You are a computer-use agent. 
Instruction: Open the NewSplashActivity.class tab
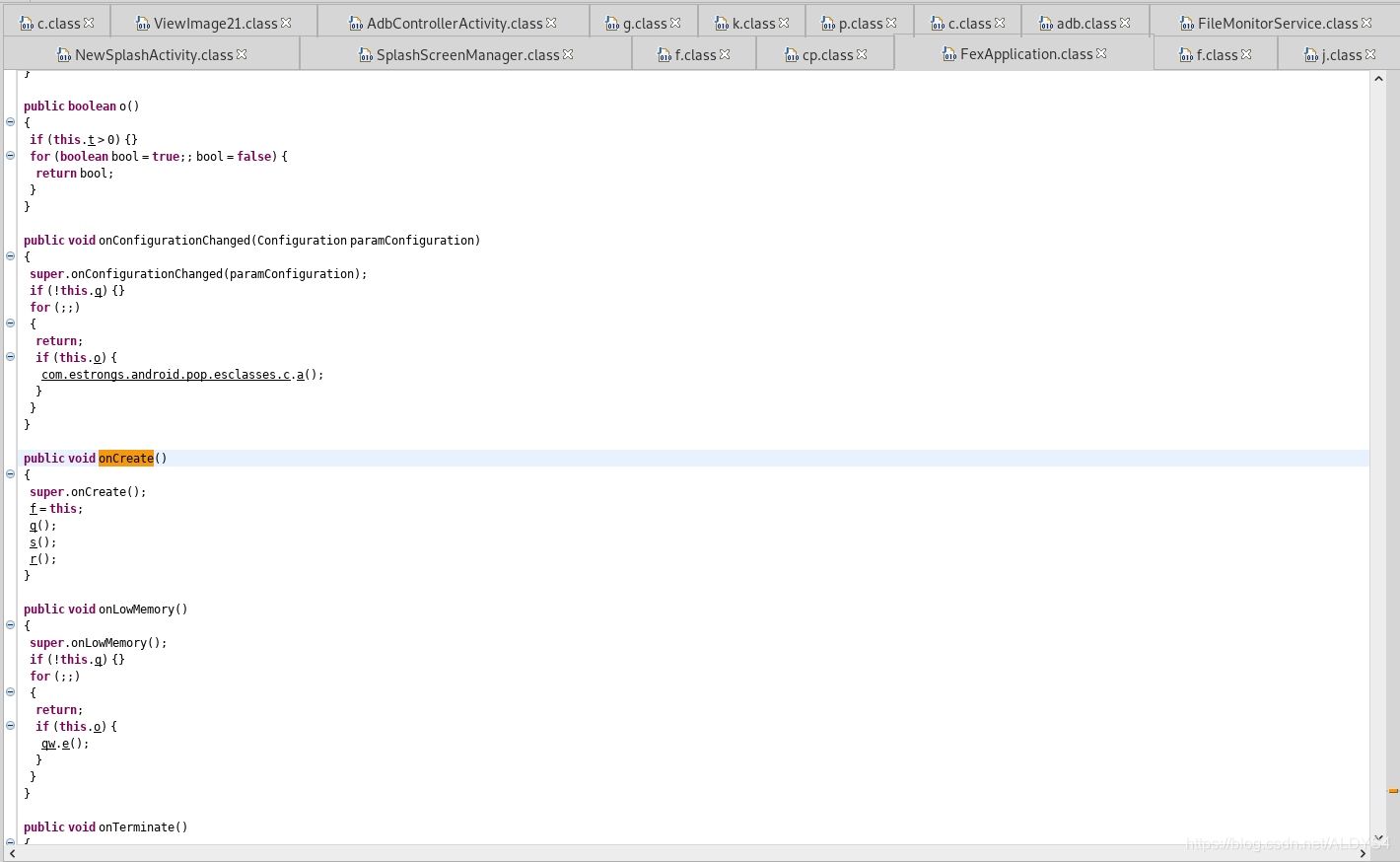[154, 55]
